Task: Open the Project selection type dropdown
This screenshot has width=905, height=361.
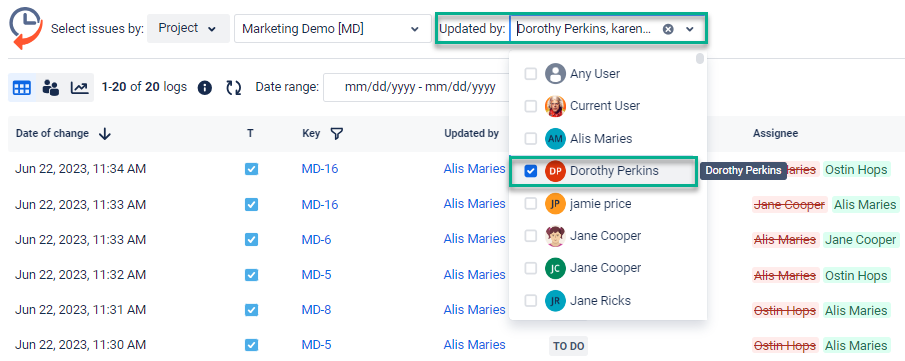Action: click(188, 28)
